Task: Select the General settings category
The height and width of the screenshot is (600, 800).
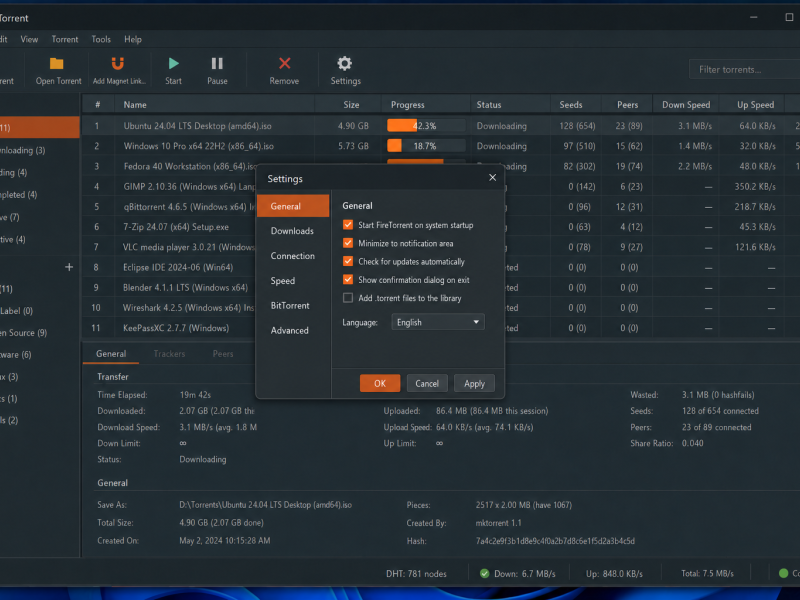Action: pyautogui.click(x=293, y=206)
